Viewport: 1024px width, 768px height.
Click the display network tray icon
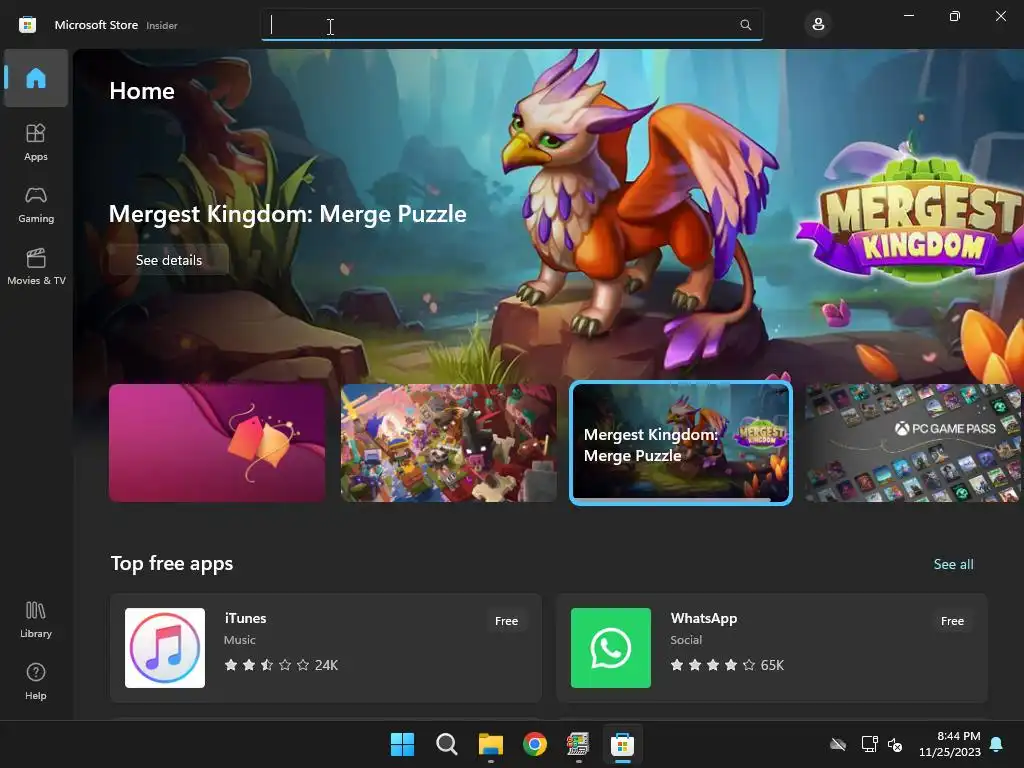tap(869, 744)
